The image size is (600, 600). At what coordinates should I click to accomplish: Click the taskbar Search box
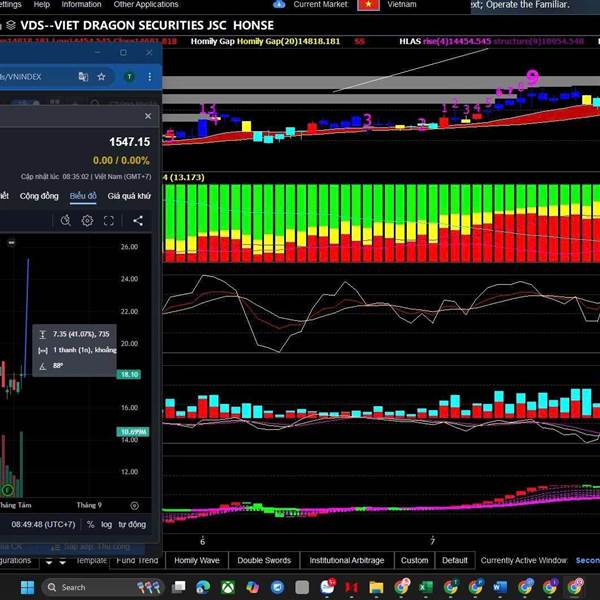pos(103,587)
